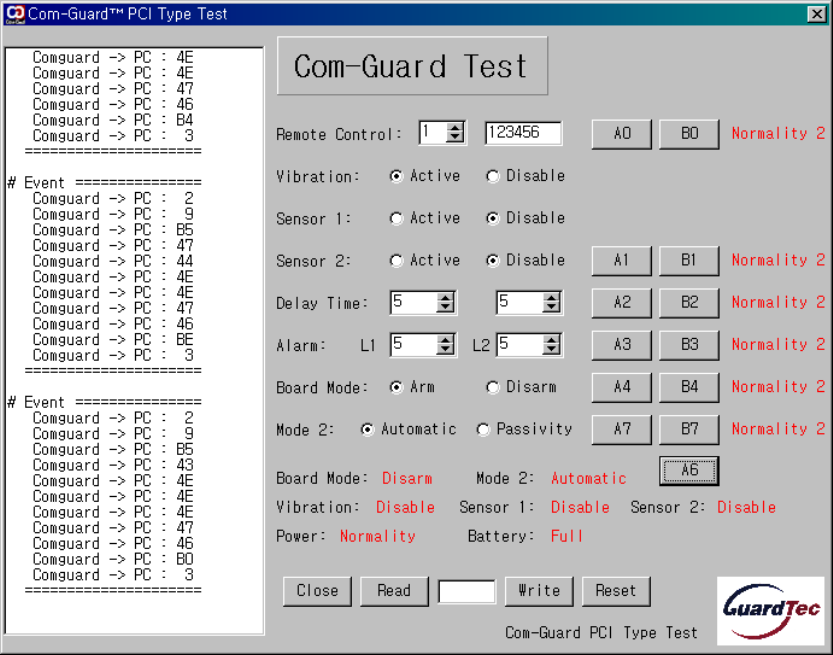
Task: Click the B1 button
Action: click(689, 260)
